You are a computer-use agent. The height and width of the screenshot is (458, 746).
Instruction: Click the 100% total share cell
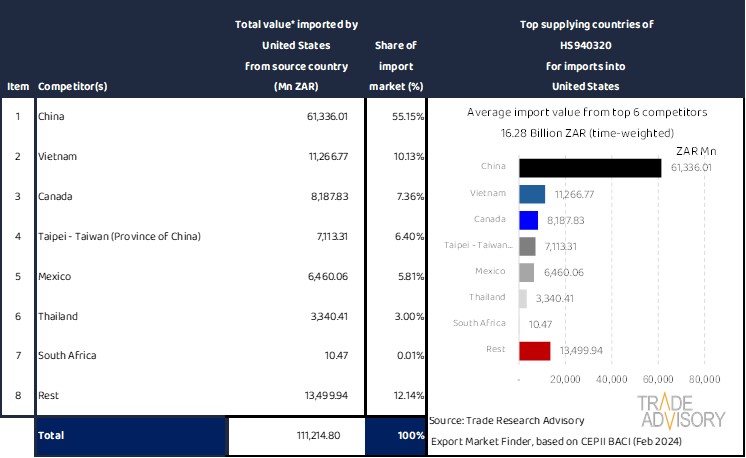tap(396, 437)
